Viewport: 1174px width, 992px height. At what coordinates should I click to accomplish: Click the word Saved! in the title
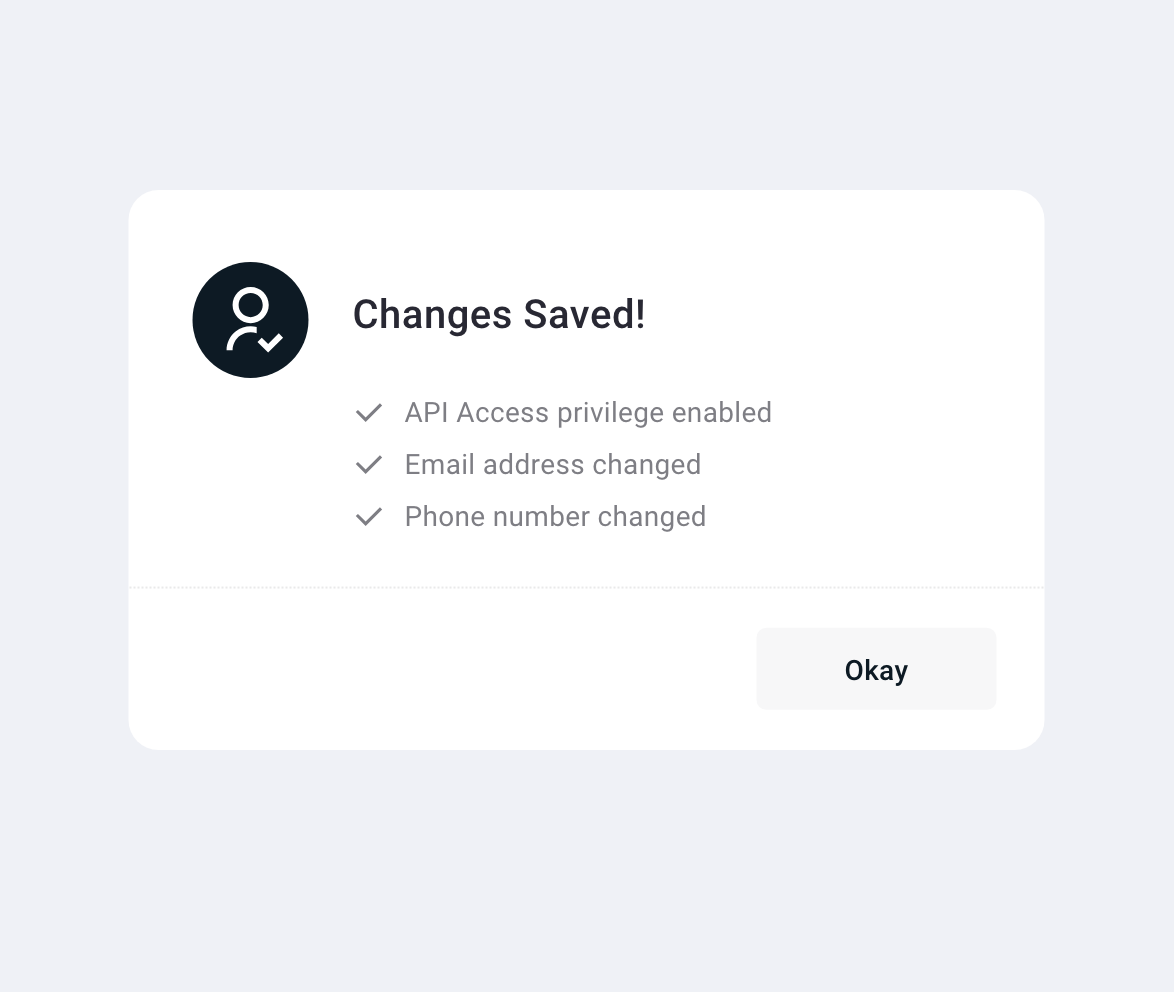585,315
